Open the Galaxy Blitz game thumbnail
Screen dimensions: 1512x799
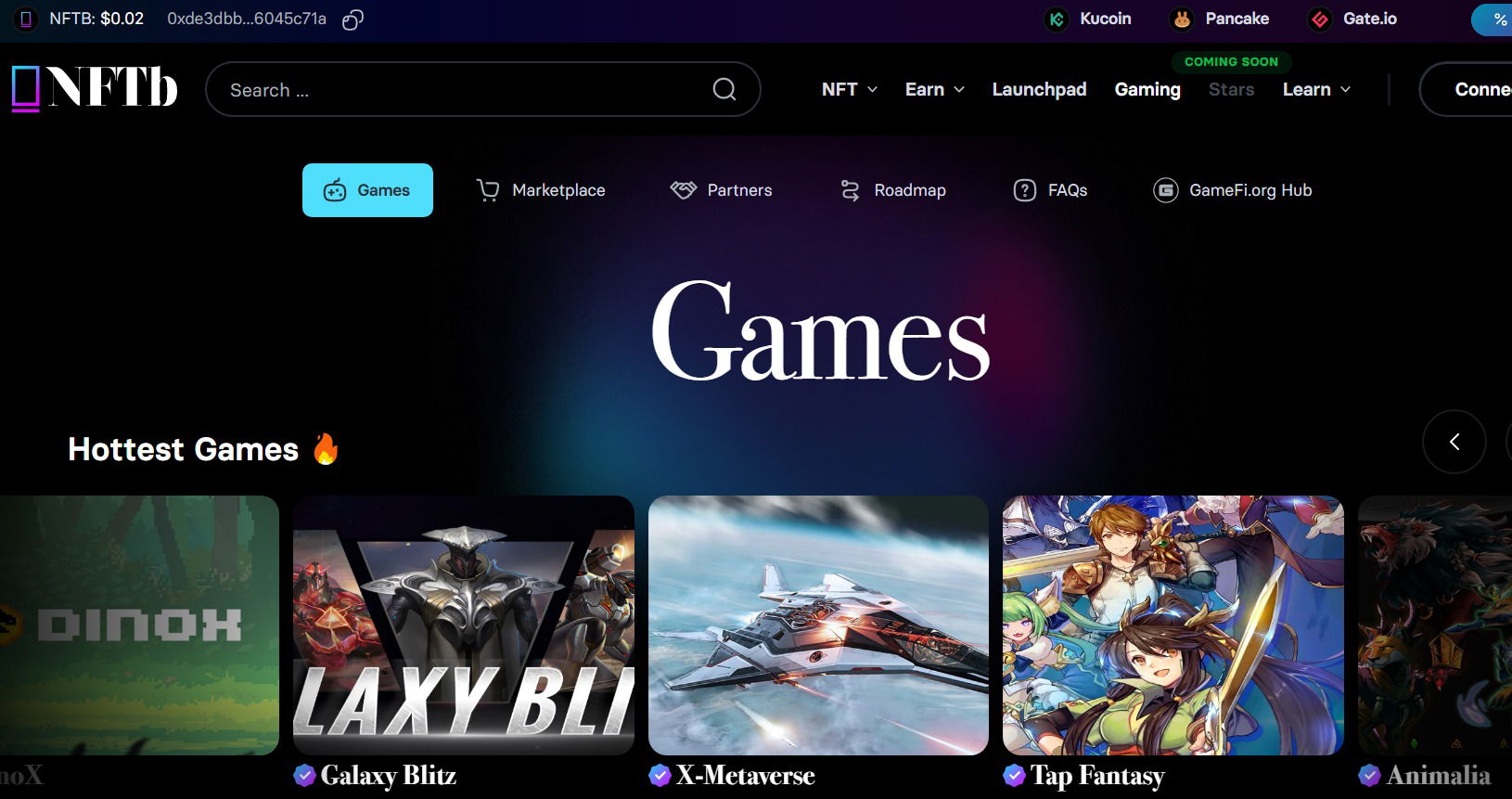[464, 625]
